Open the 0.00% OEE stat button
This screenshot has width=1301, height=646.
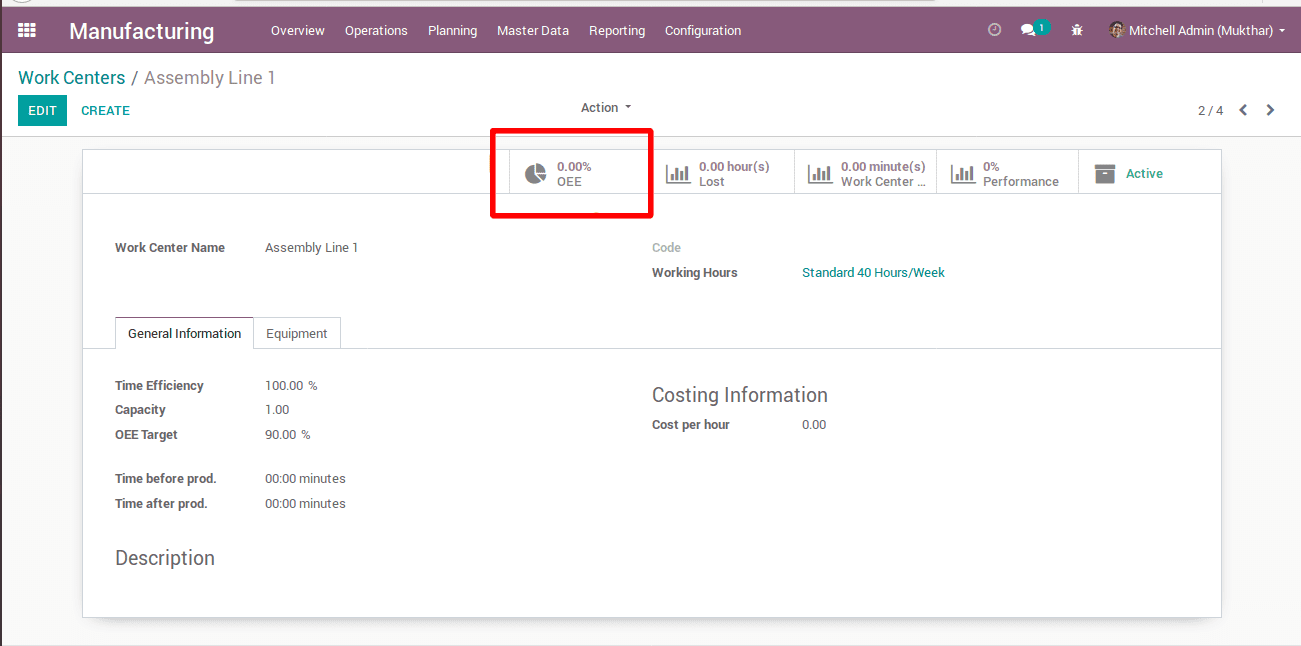[x=581, y=173]
